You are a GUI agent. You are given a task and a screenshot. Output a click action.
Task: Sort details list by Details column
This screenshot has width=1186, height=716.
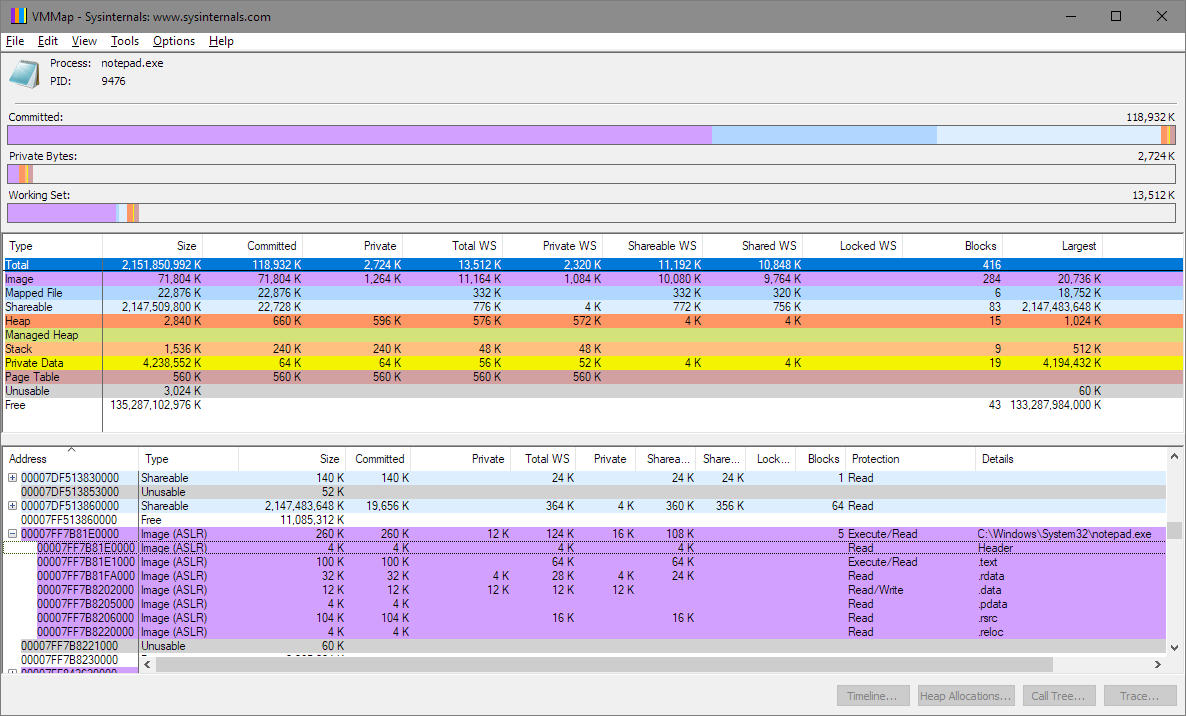(1070, 459)
